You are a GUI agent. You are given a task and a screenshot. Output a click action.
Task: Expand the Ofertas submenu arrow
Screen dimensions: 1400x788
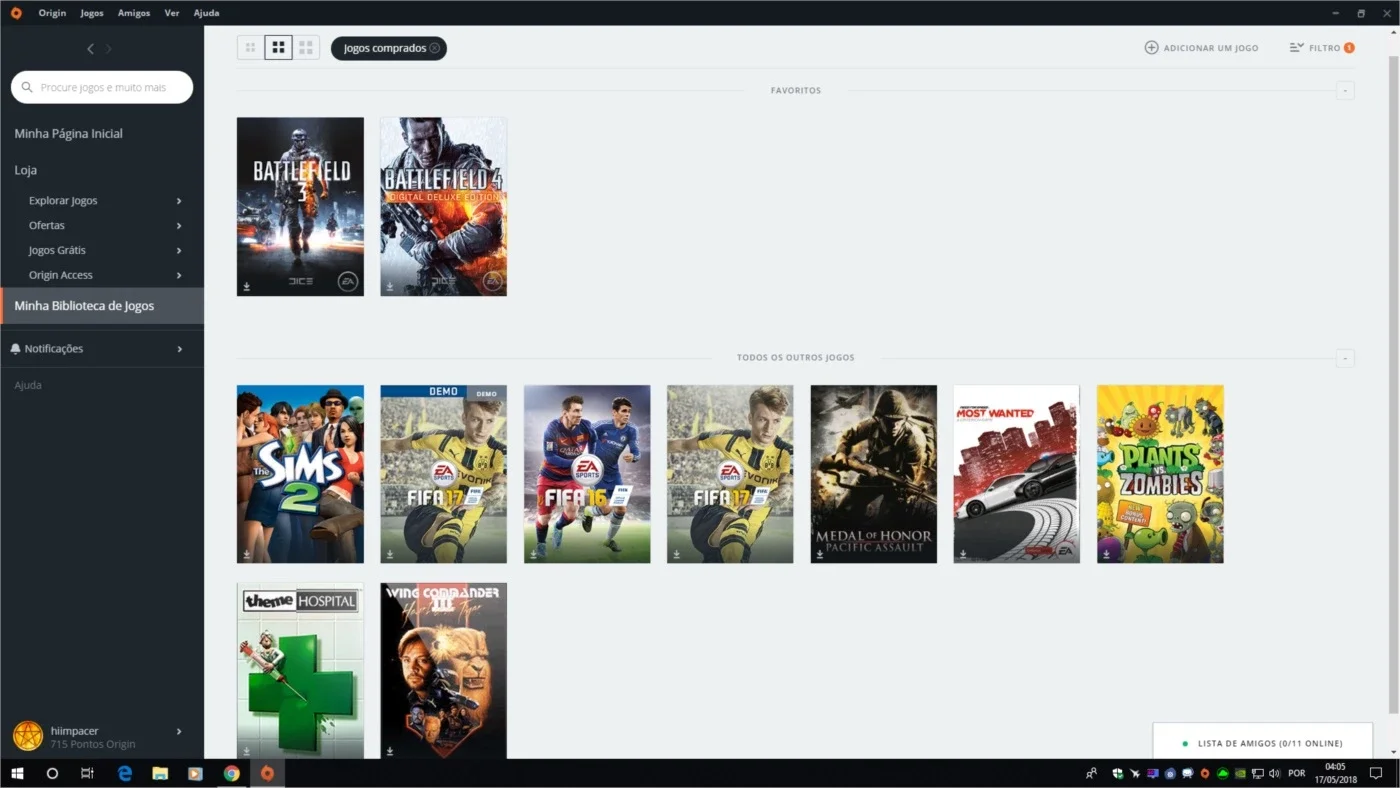179,226
